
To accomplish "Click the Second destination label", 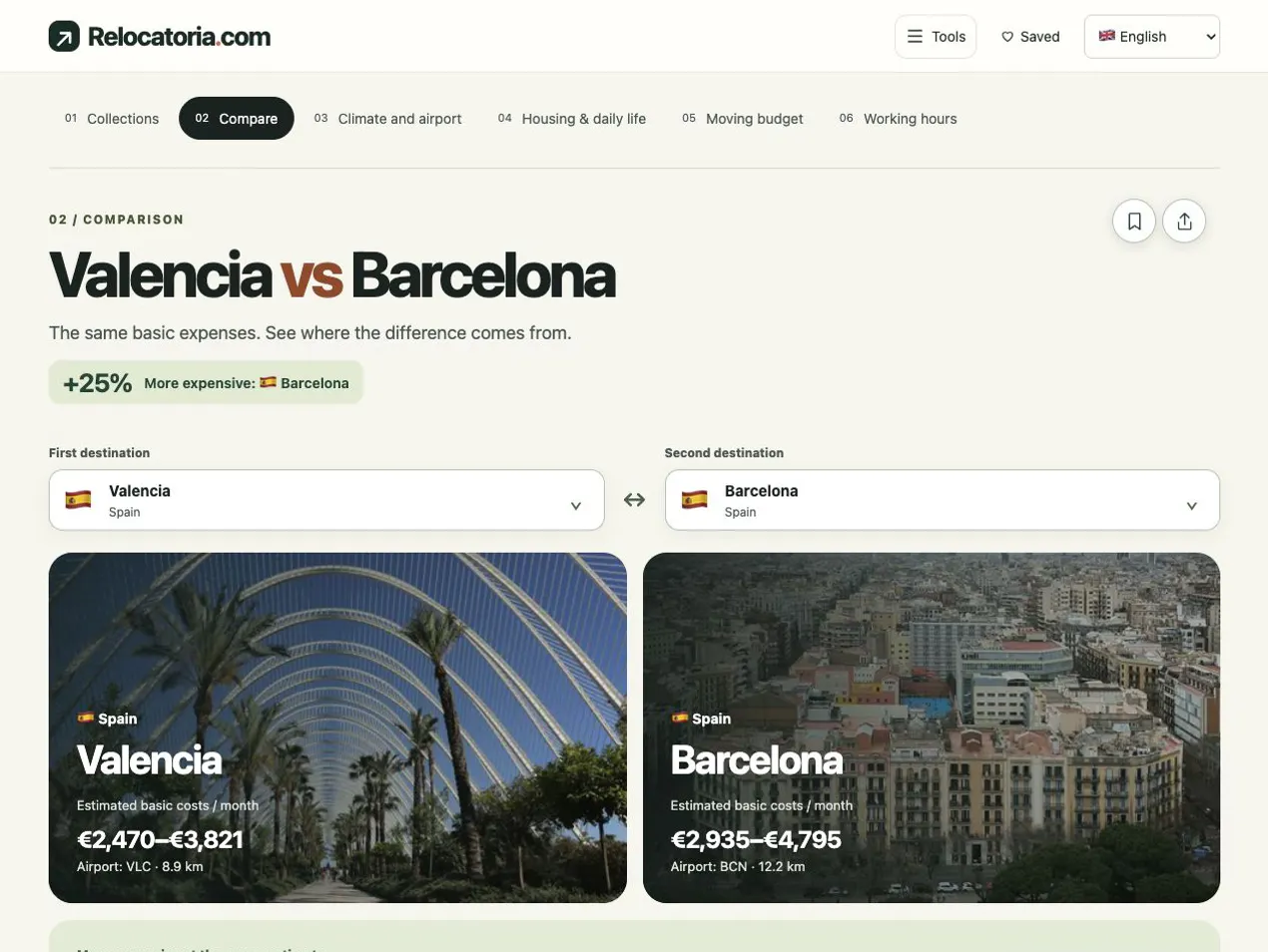I will coord(724,453).
